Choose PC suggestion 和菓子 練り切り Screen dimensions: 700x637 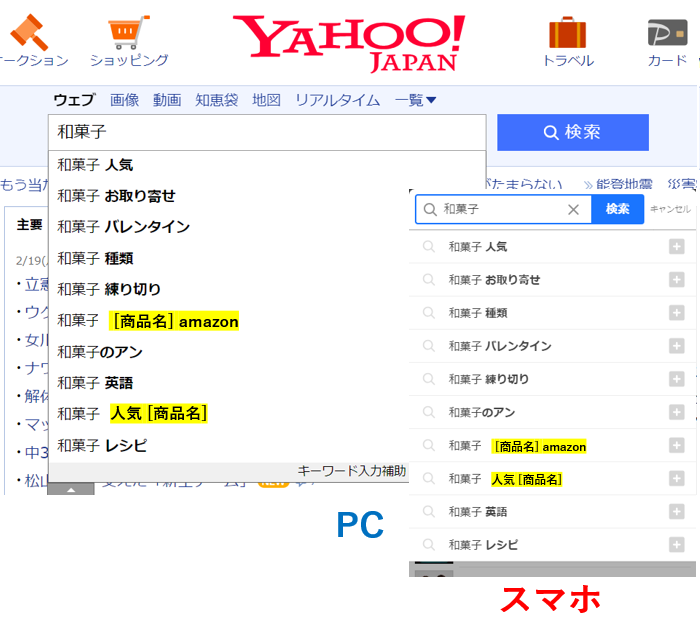click(109, 290)
